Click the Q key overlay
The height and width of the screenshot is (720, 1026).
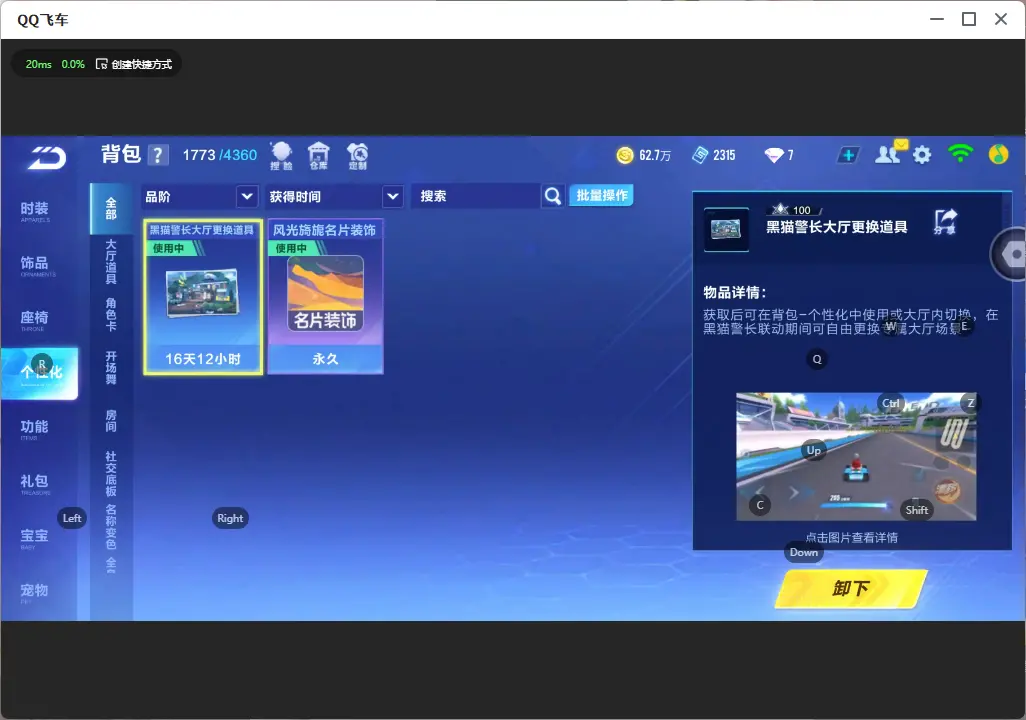pos(817,359)
